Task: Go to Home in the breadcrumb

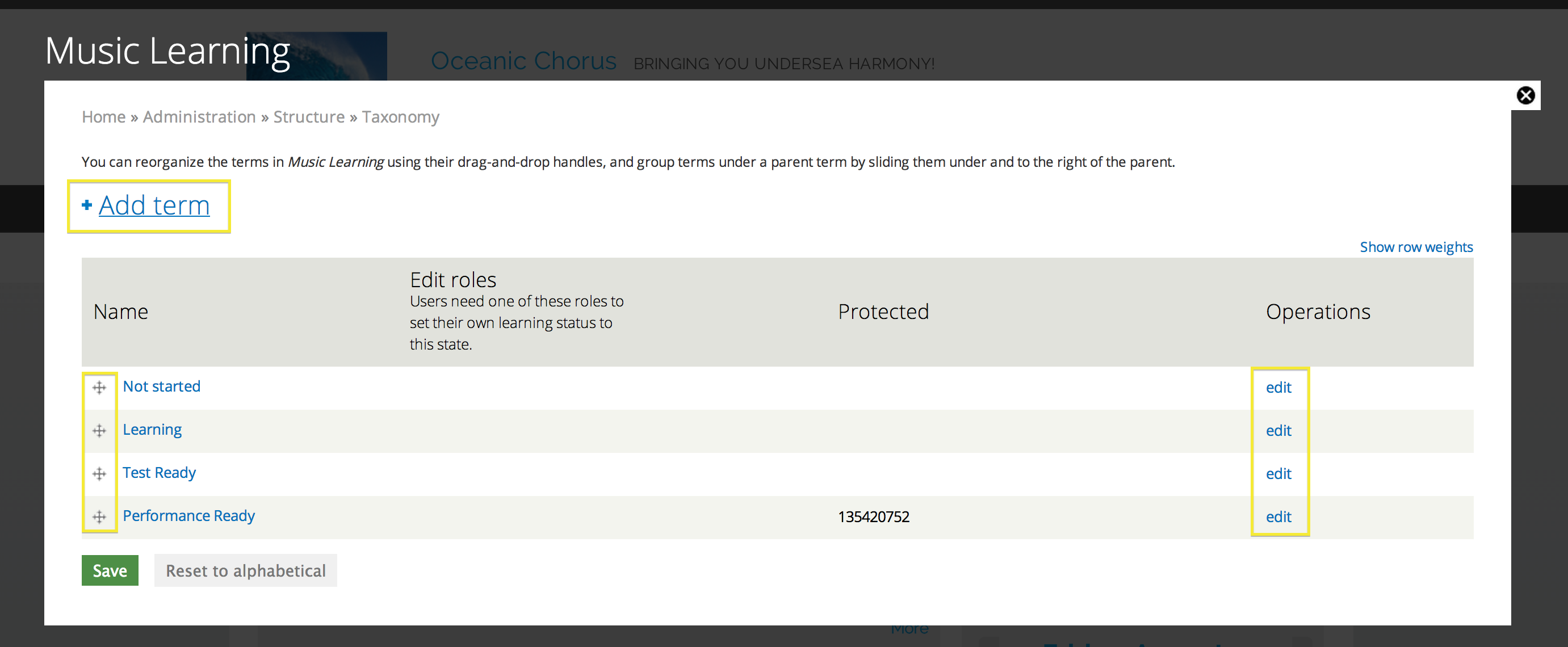Action: [103, 117]
